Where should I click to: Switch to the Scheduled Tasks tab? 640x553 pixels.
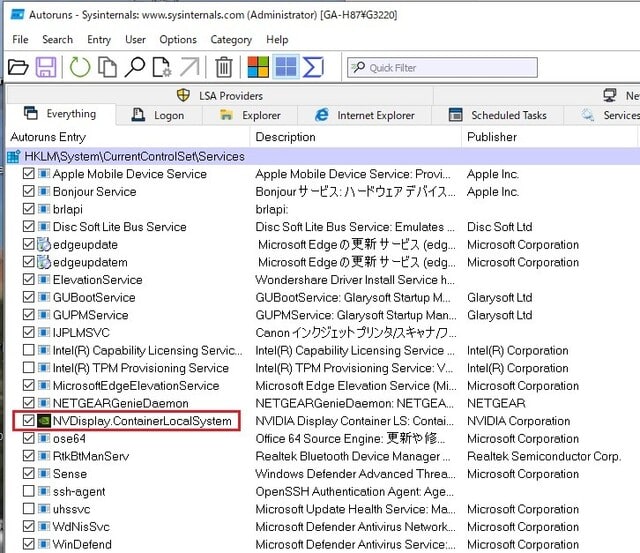[x=497, y=115]
